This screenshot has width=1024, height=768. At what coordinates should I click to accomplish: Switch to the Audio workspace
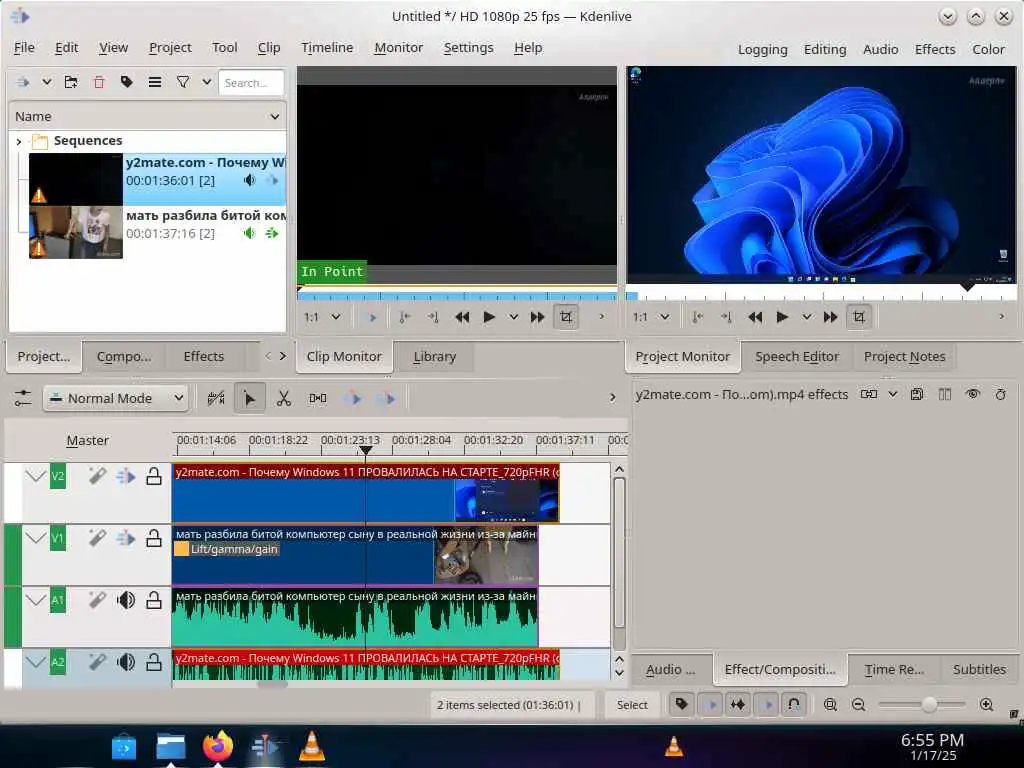pos(880,50)
